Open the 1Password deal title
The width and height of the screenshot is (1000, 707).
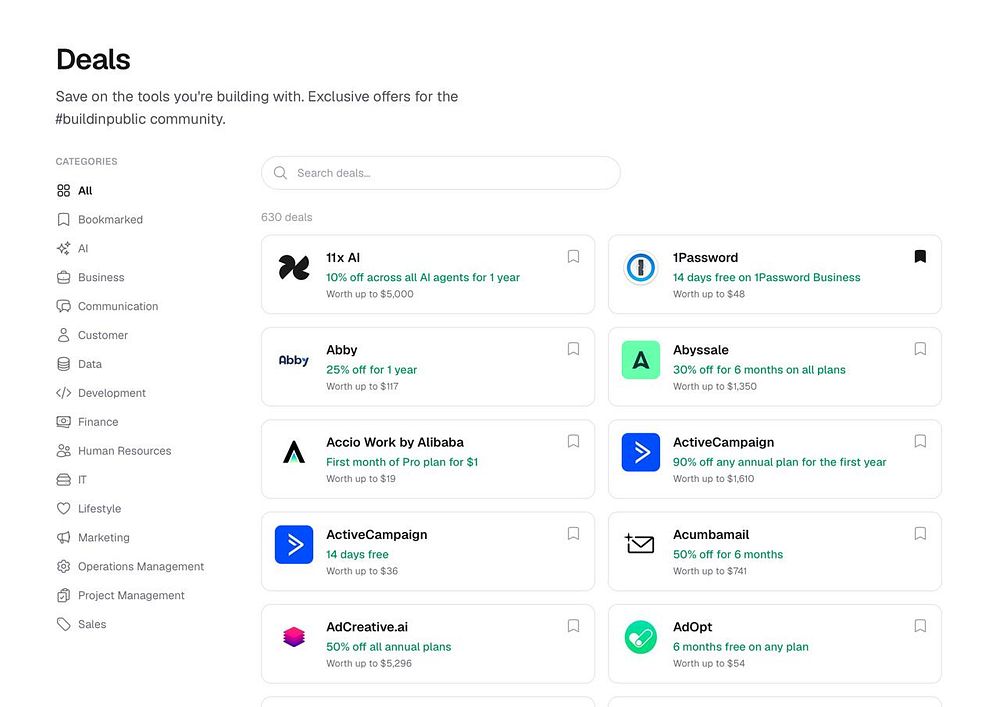705,258
